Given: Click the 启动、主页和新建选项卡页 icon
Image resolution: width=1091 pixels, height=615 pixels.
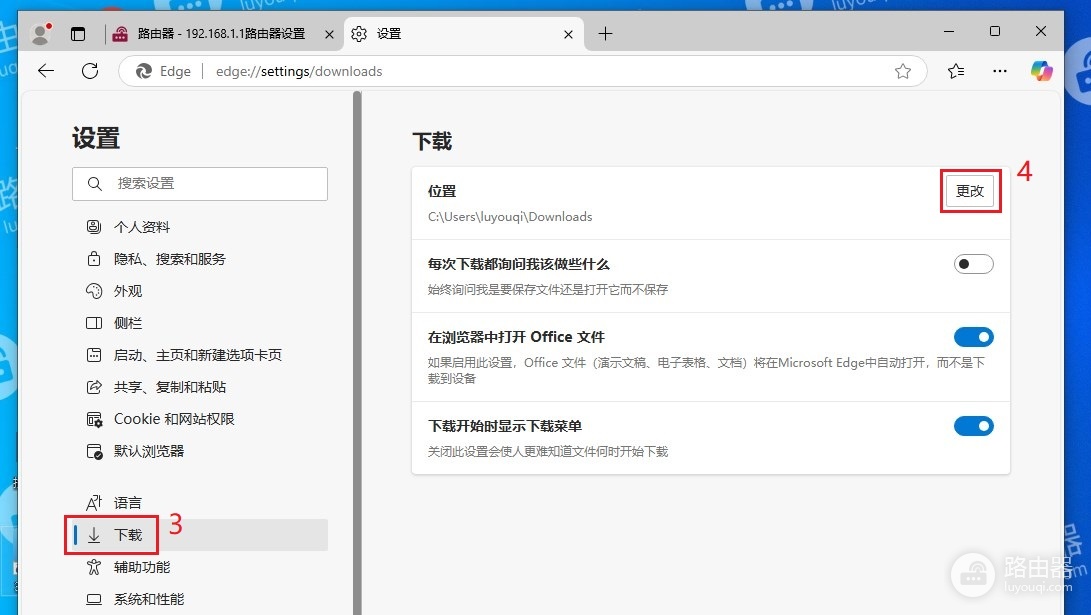Looking at the screenshot, I should (x=94, y=355).
